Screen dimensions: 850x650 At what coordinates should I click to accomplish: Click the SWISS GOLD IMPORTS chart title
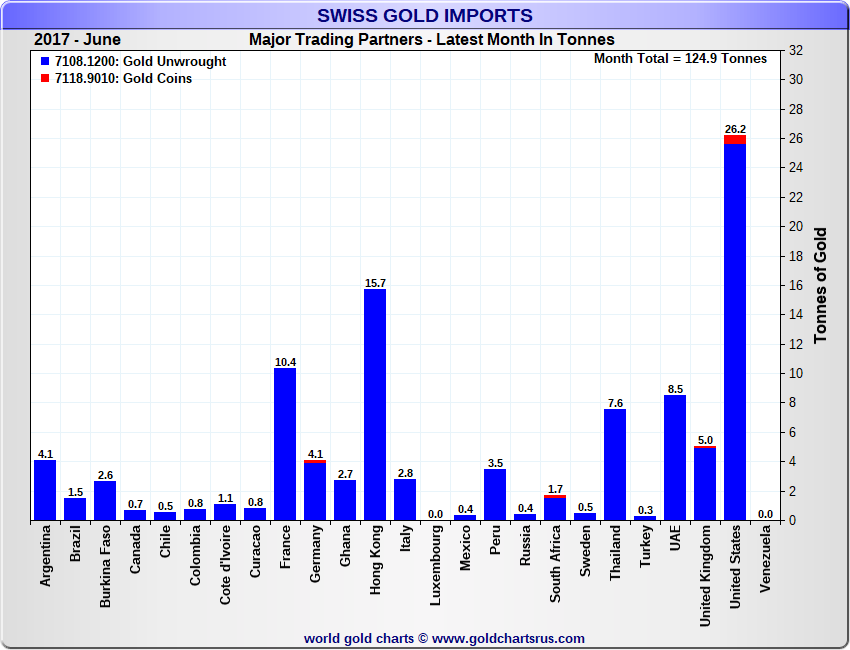point(425,16)
